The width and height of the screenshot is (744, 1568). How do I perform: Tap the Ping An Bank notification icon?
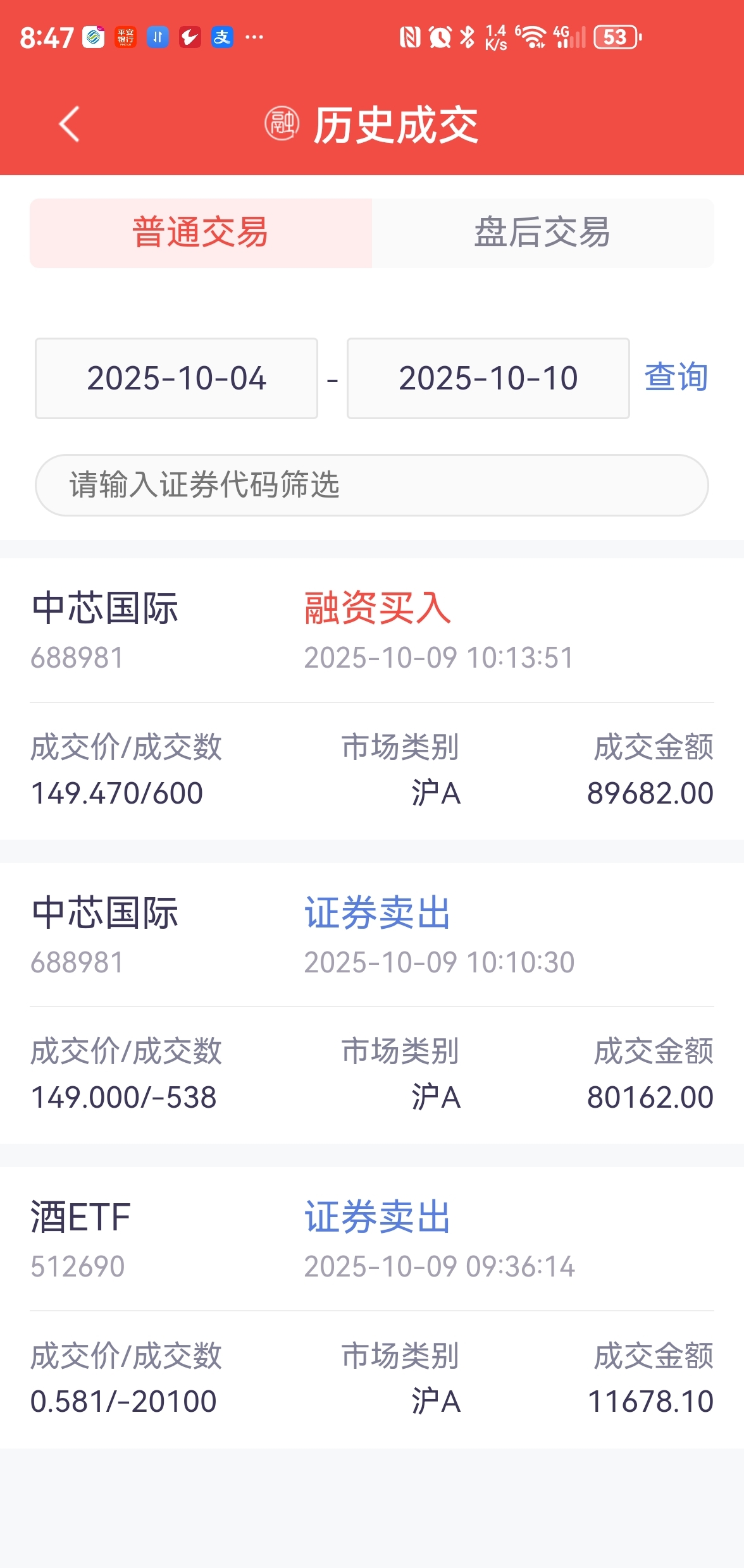click(x=125, y=37)
